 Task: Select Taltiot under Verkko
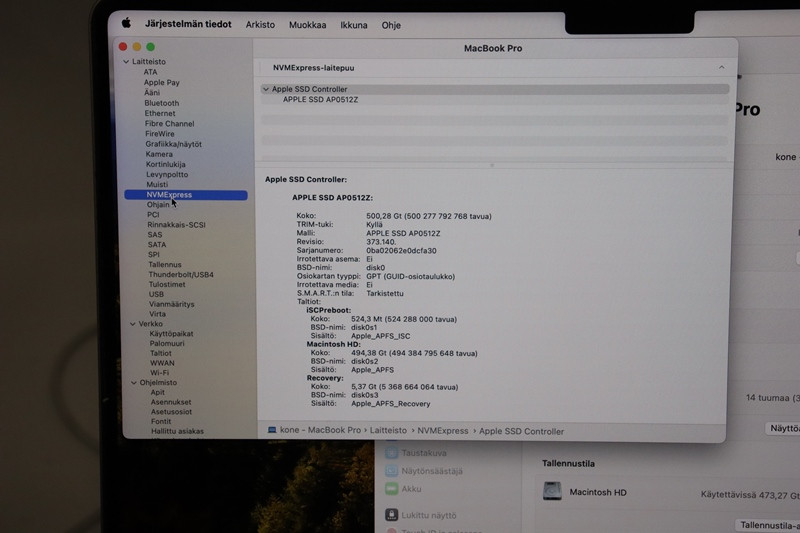pyautogui.click(x=161, y=353)
